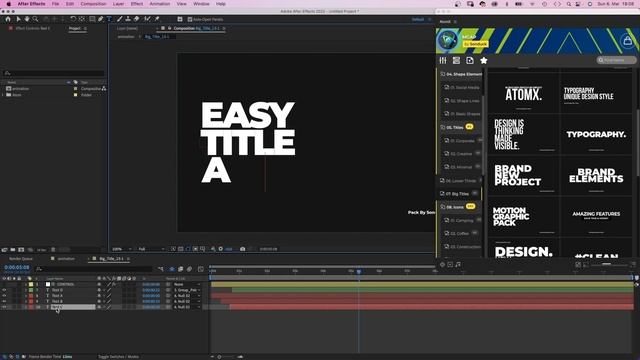Screen dimensions: 640x360
Task: Create new folder in Project panel
Action: tap(13, 249)
